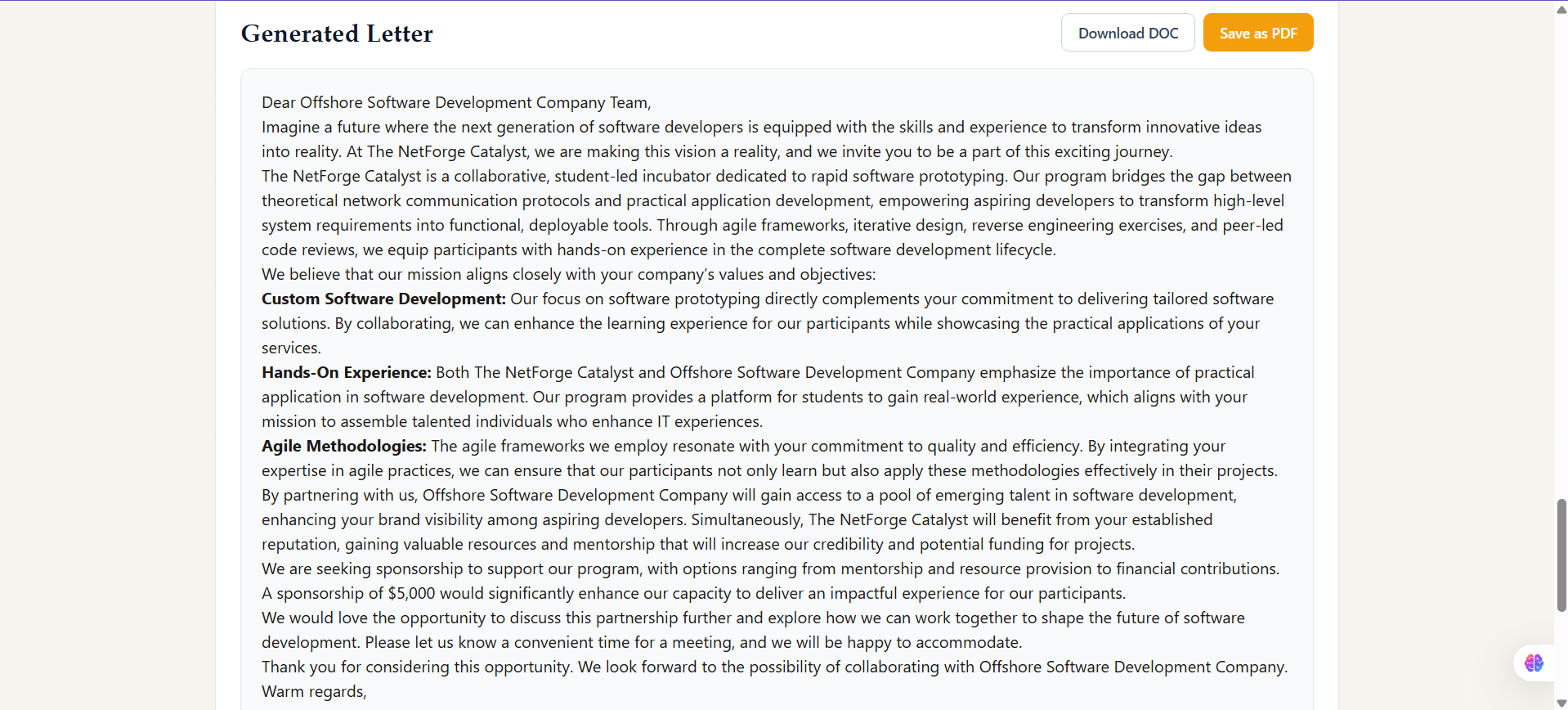
Task: Click the Generated Letter heading
Action: click(337, 34)
